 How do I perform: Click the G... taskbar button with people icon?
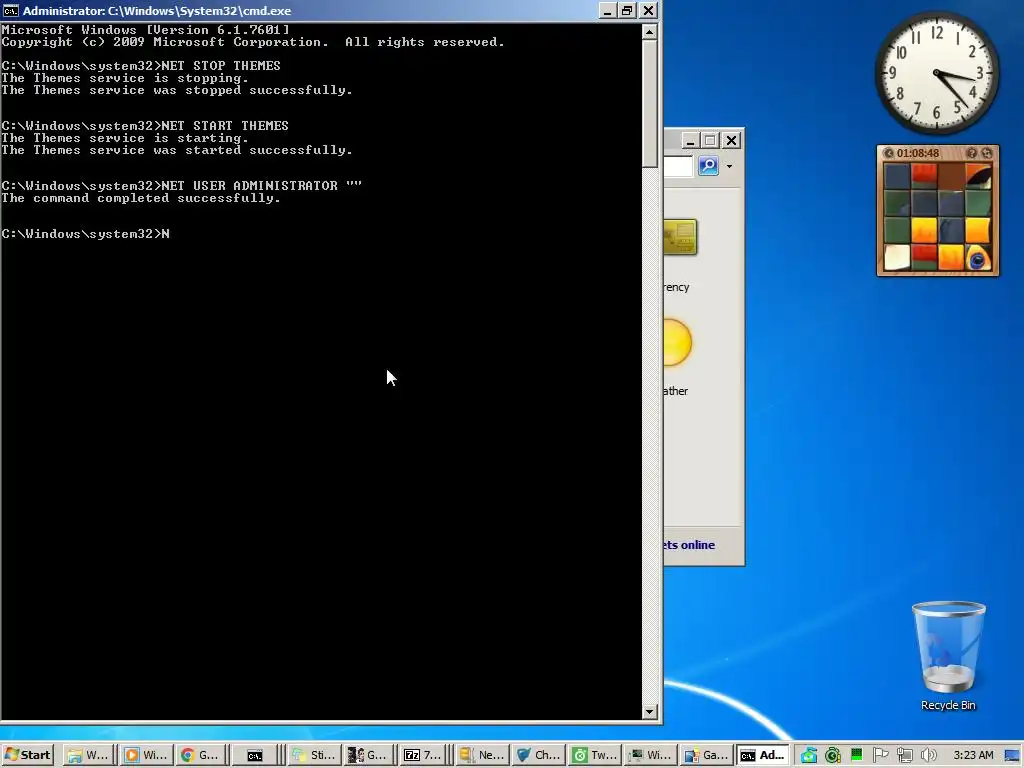[x=368, y=755]
